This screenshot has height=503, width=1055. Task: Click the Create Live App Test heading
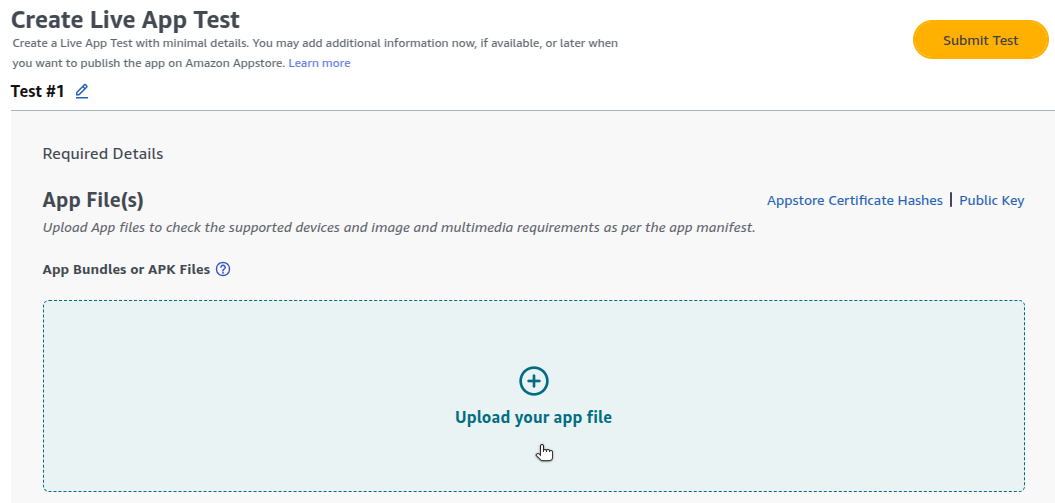(125, 19)
